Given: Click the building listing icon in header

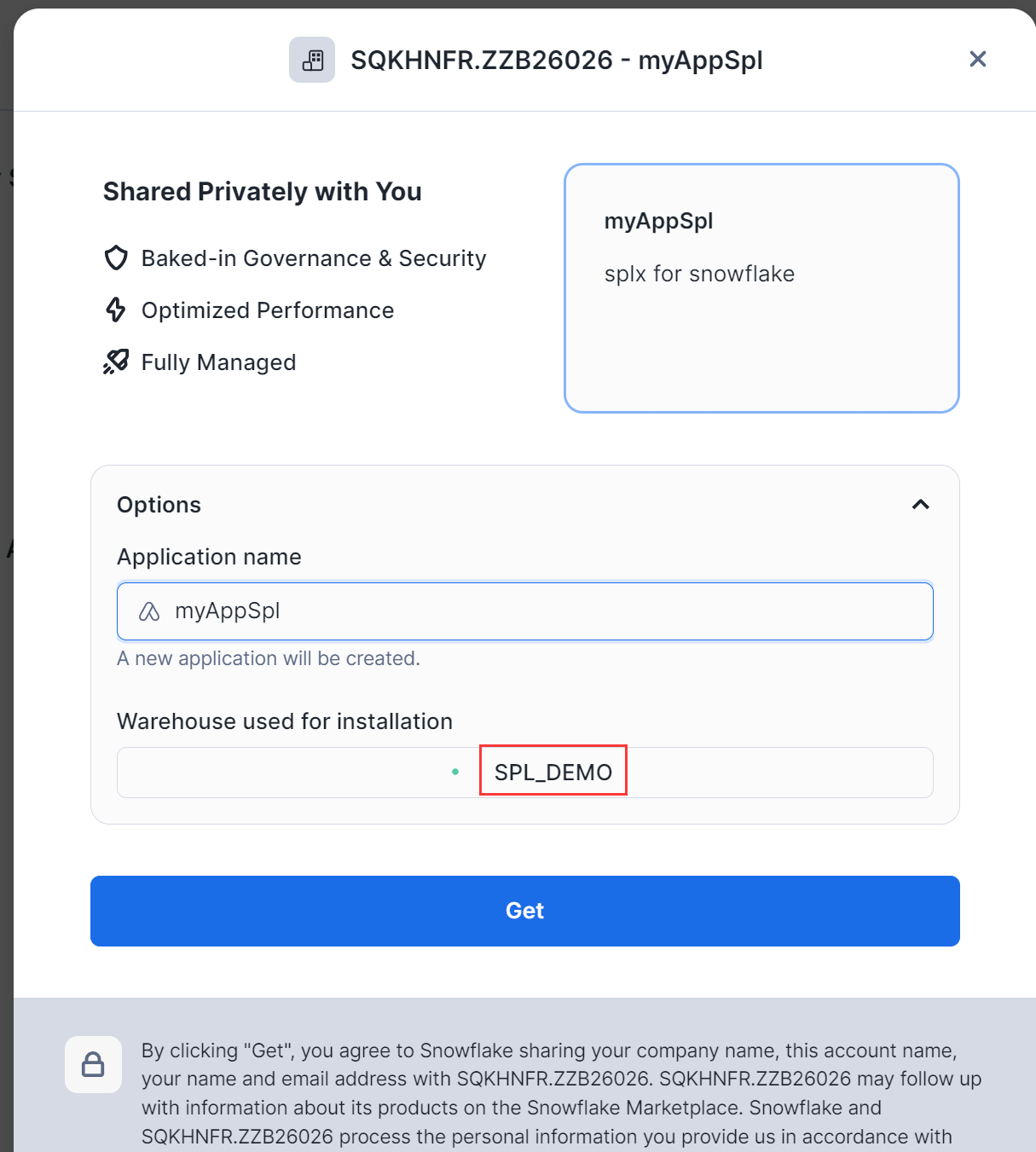Looking at the screenshot, I should click(312, 60).
